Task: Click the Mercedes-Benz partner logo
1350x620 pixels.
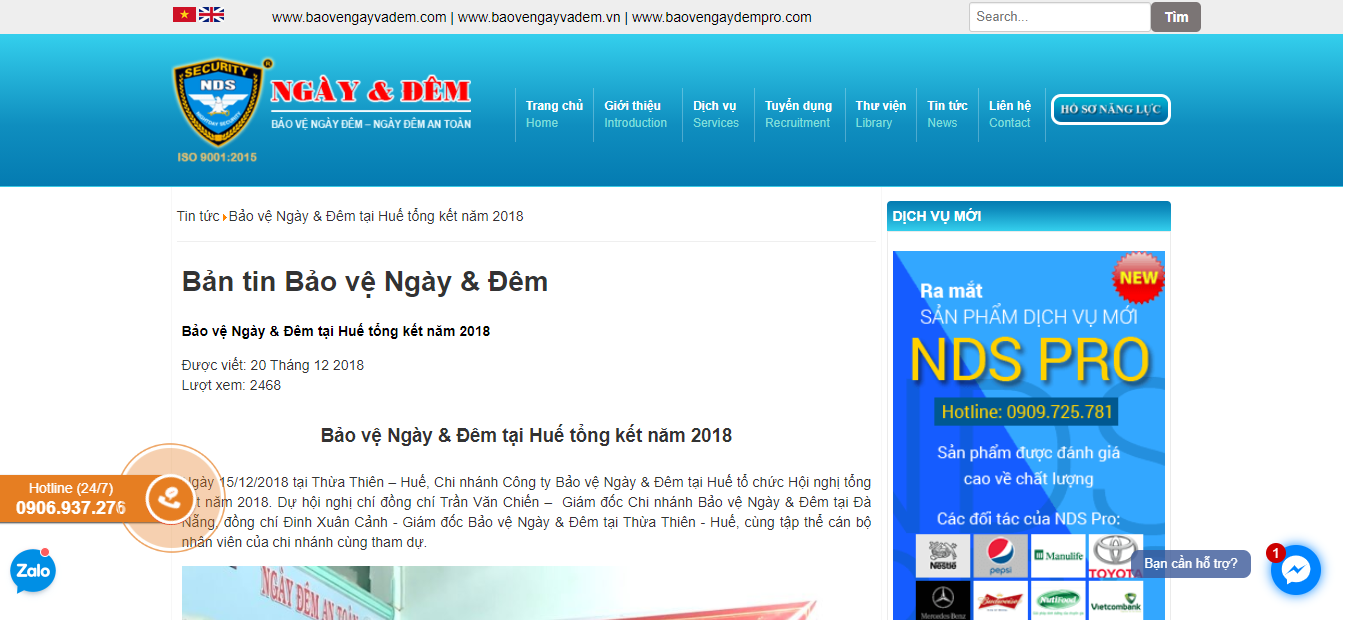Action: pyautogui.click(x=942, y=601)
